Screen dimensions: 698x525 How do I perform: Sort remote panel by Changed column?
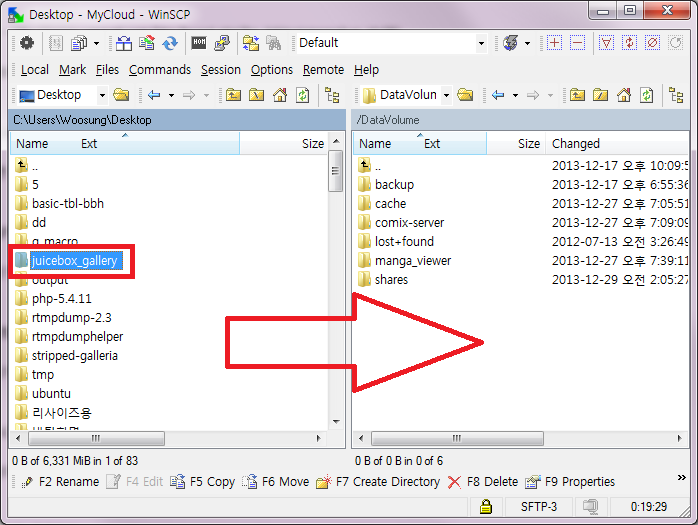tap(617, 144)
